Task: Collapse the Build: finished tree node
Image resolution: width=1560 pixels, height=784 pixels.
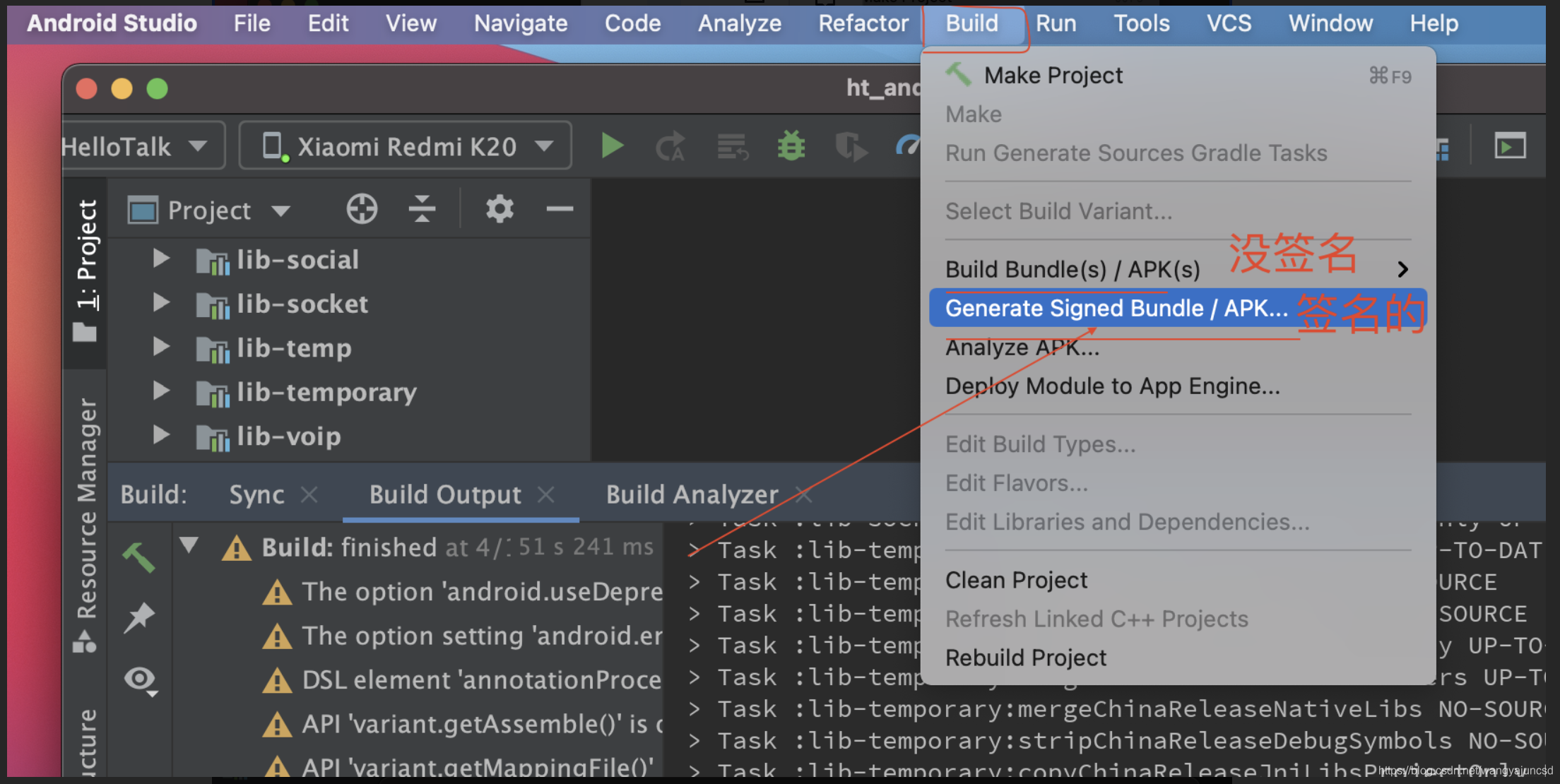Action: (189, 545)
